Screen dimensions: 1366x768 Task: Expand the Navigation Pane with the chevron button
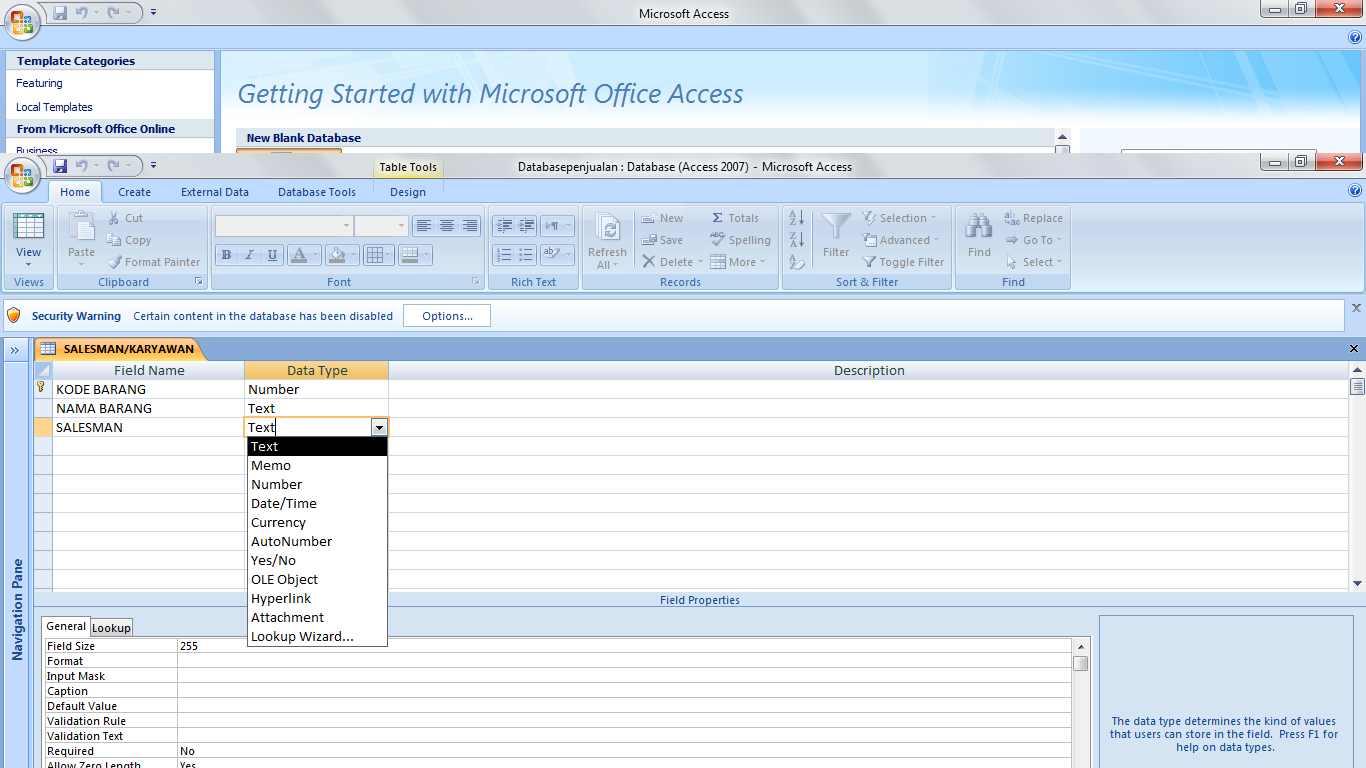coord(15,351)
